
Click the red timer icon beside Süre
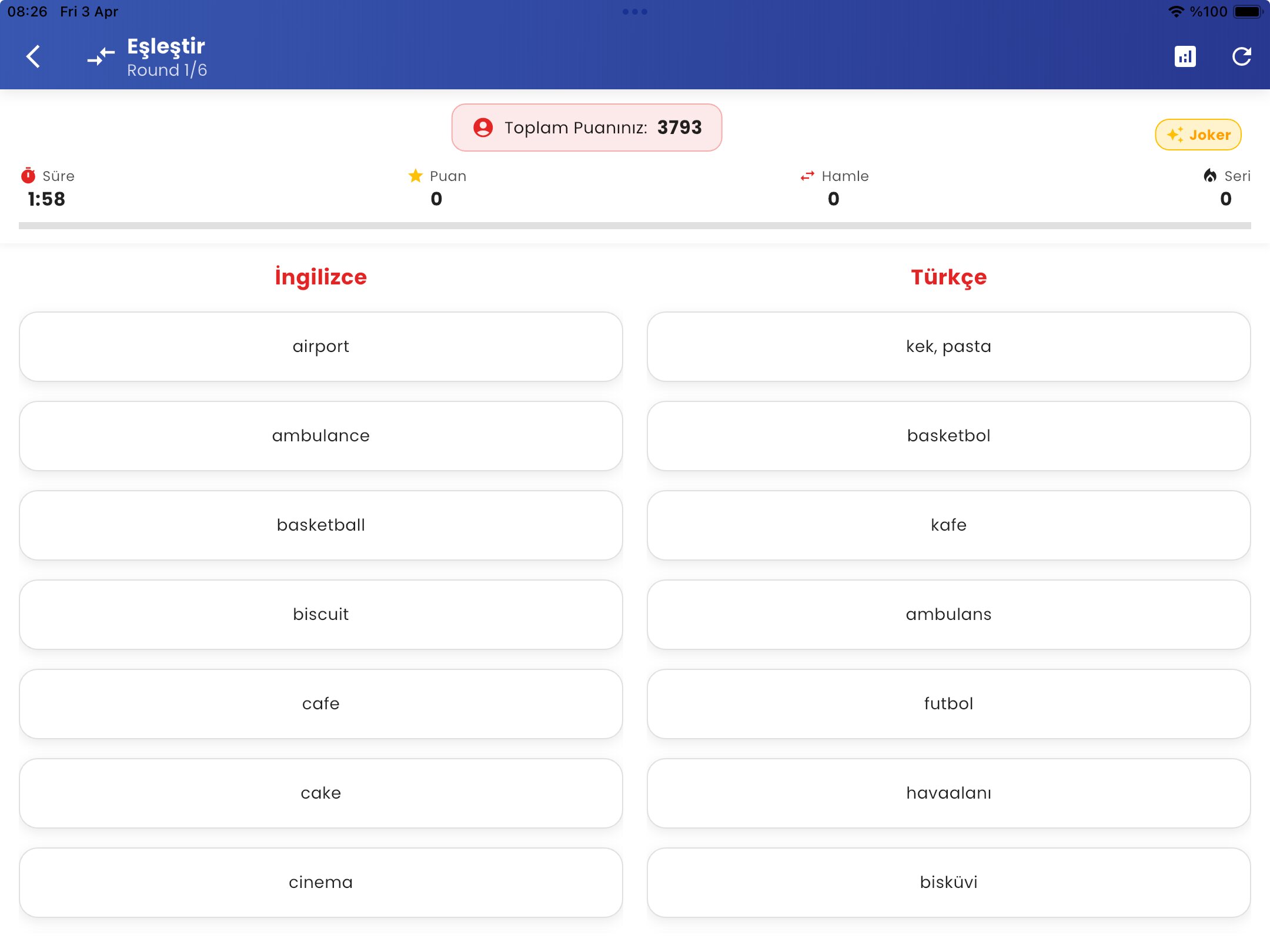click(x=28, y=176)
